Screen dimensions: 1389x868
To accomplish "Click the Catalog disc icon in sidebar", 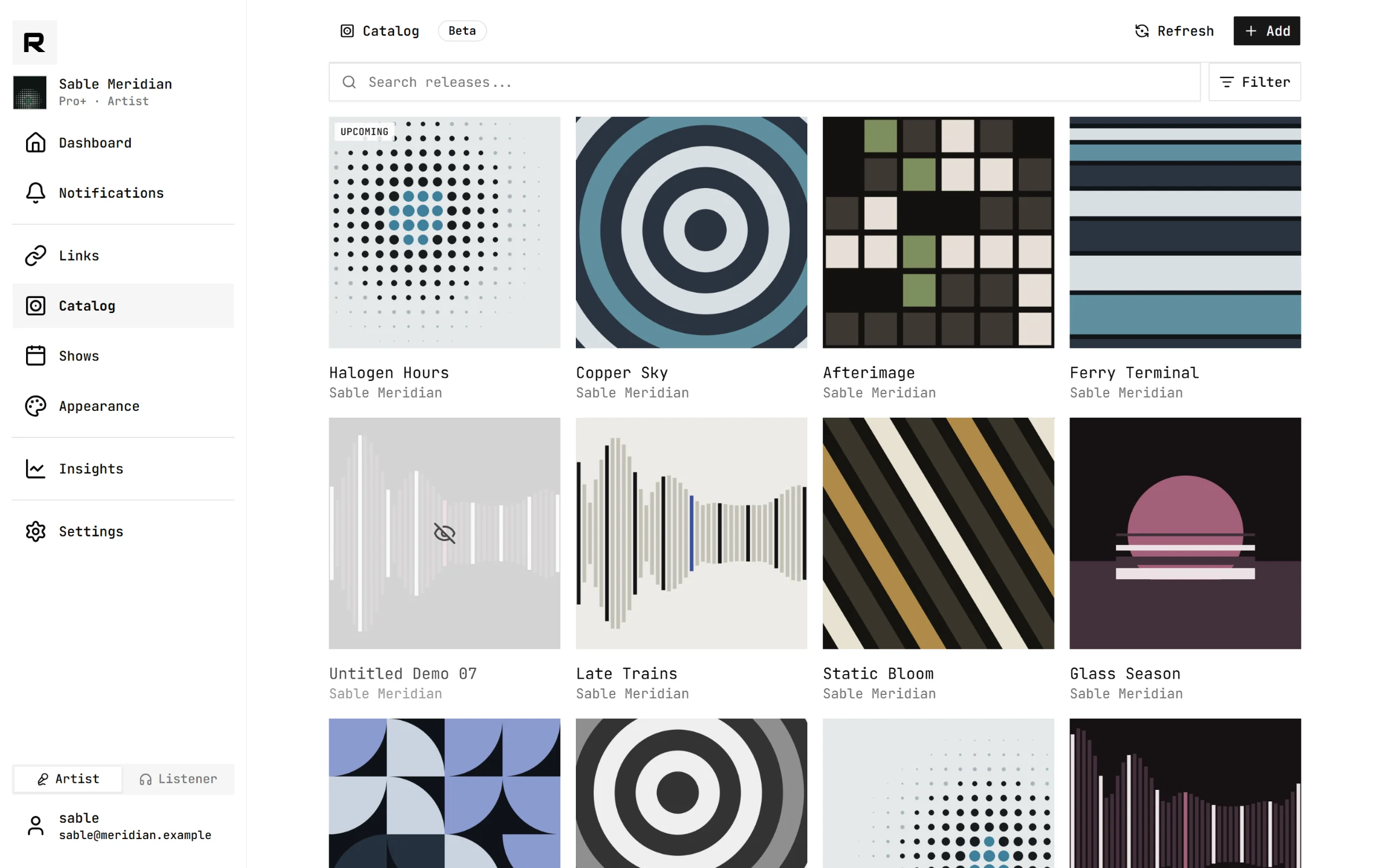I will point(35,306).
